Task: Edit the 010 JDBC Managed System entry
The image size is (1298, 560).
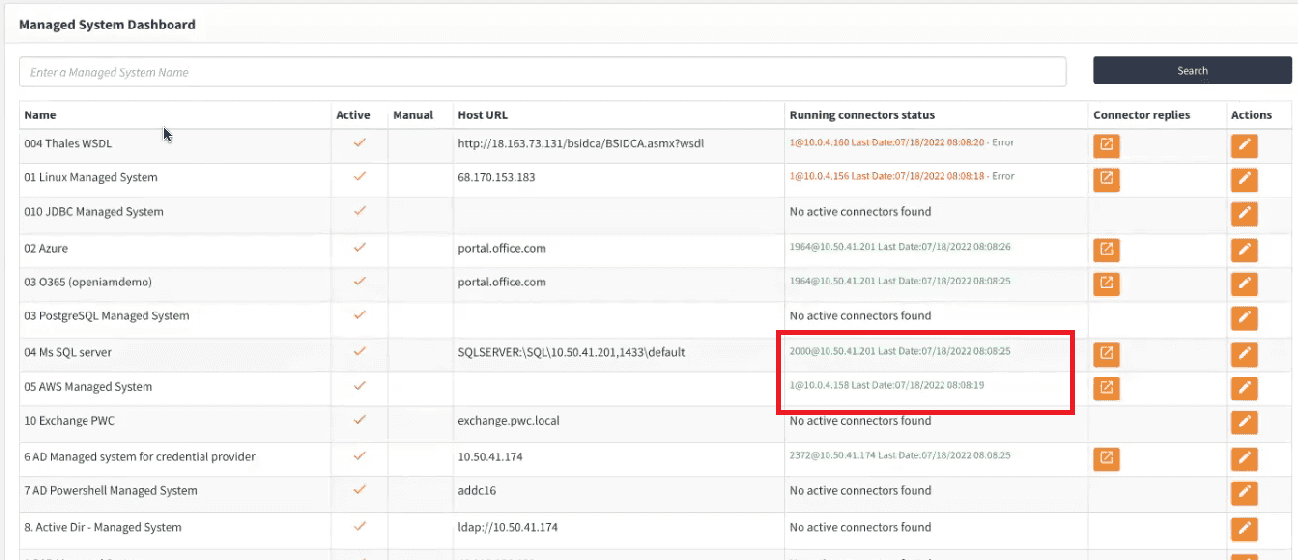Action: 1244,214
